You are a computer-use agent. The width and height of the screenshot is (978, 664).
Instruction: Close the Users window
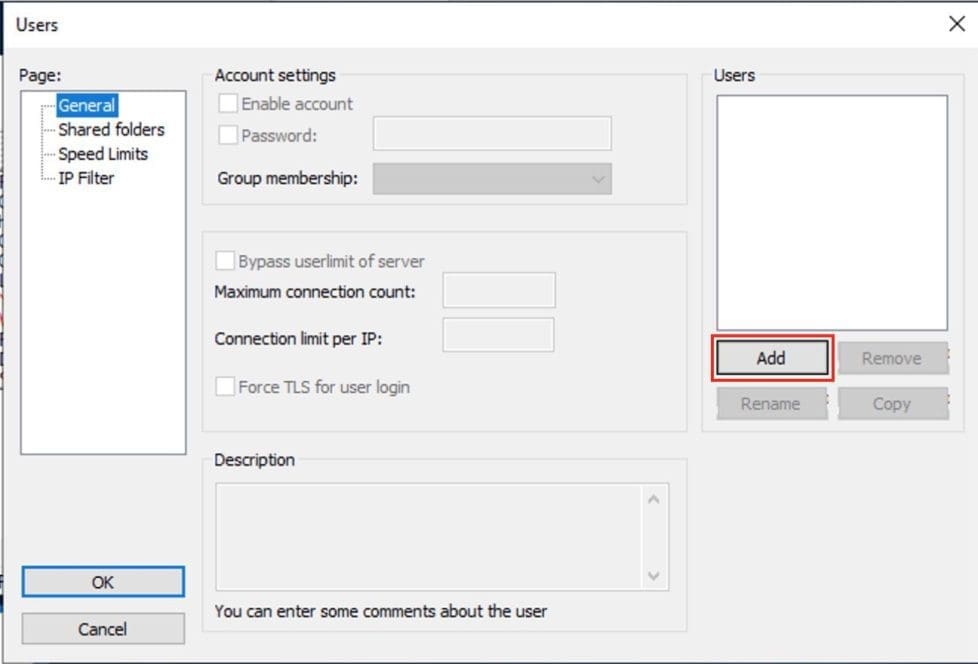pyautogui.click(x=956, y=24)
